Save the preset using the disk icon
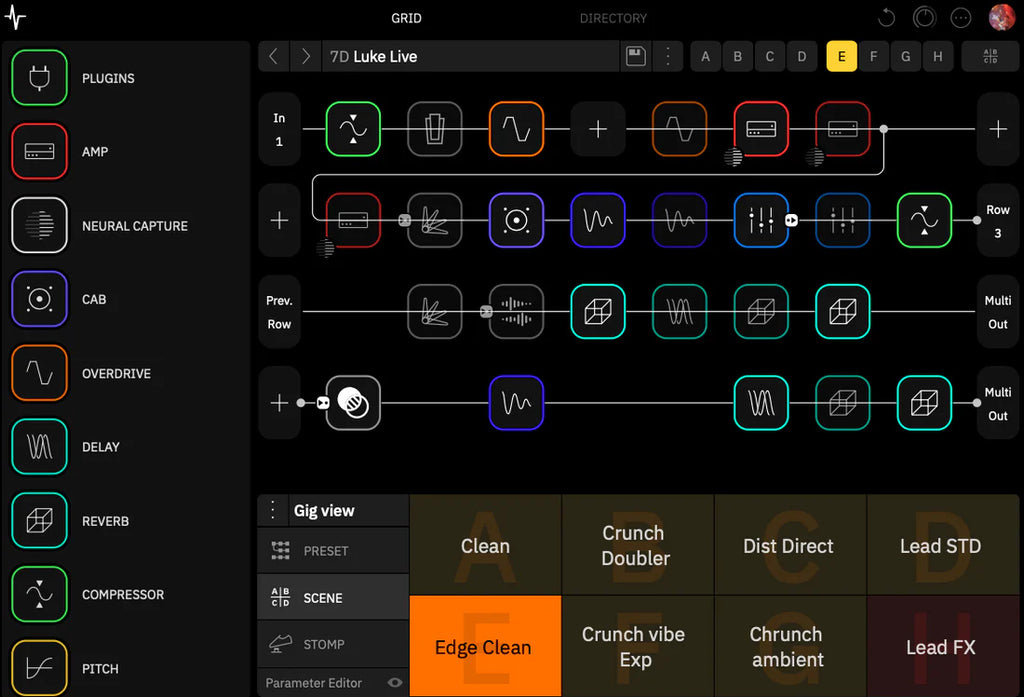 (x=635, y=56)
